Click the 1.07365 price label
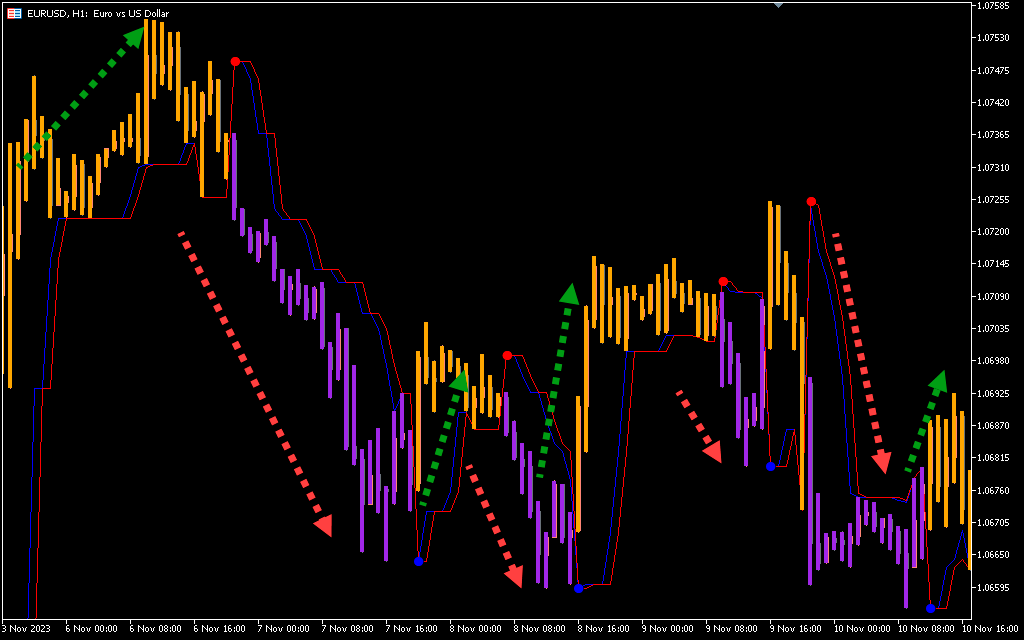The width and height of the screenshot is (1024, 640). tap(995, 135)
